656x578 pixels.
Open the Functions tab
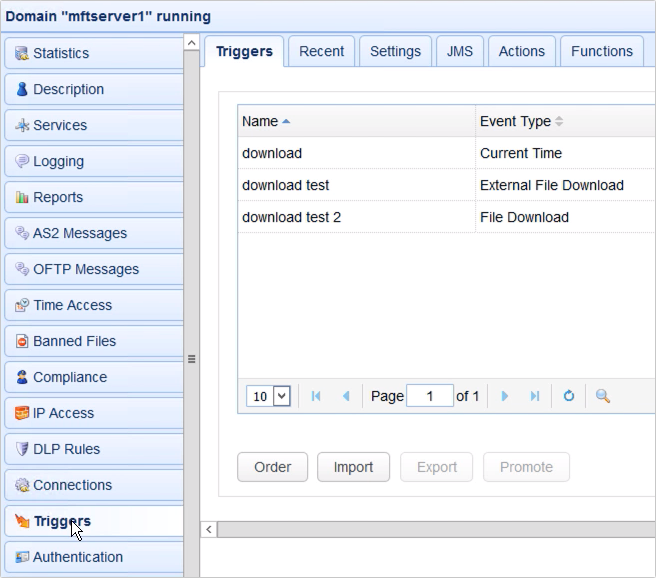click(601, 51)
